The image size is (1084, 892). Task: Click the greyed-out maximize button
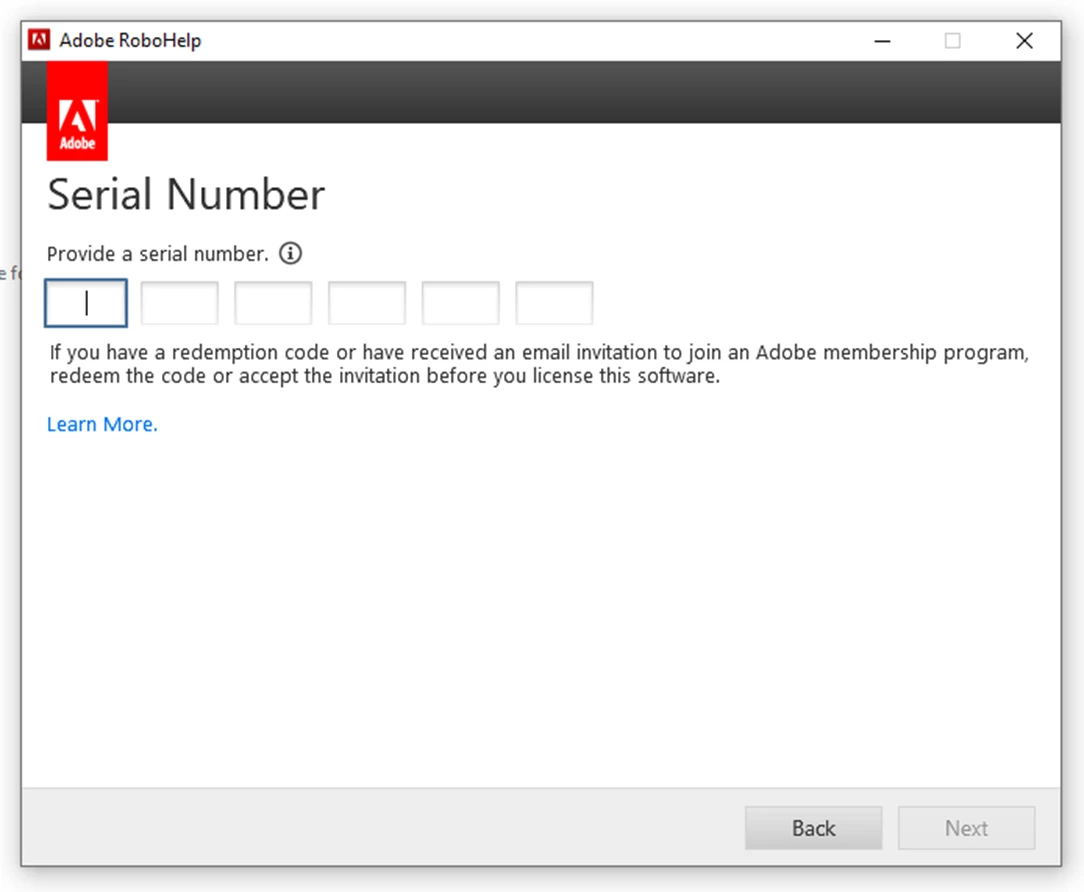click(x=953, y=41)
